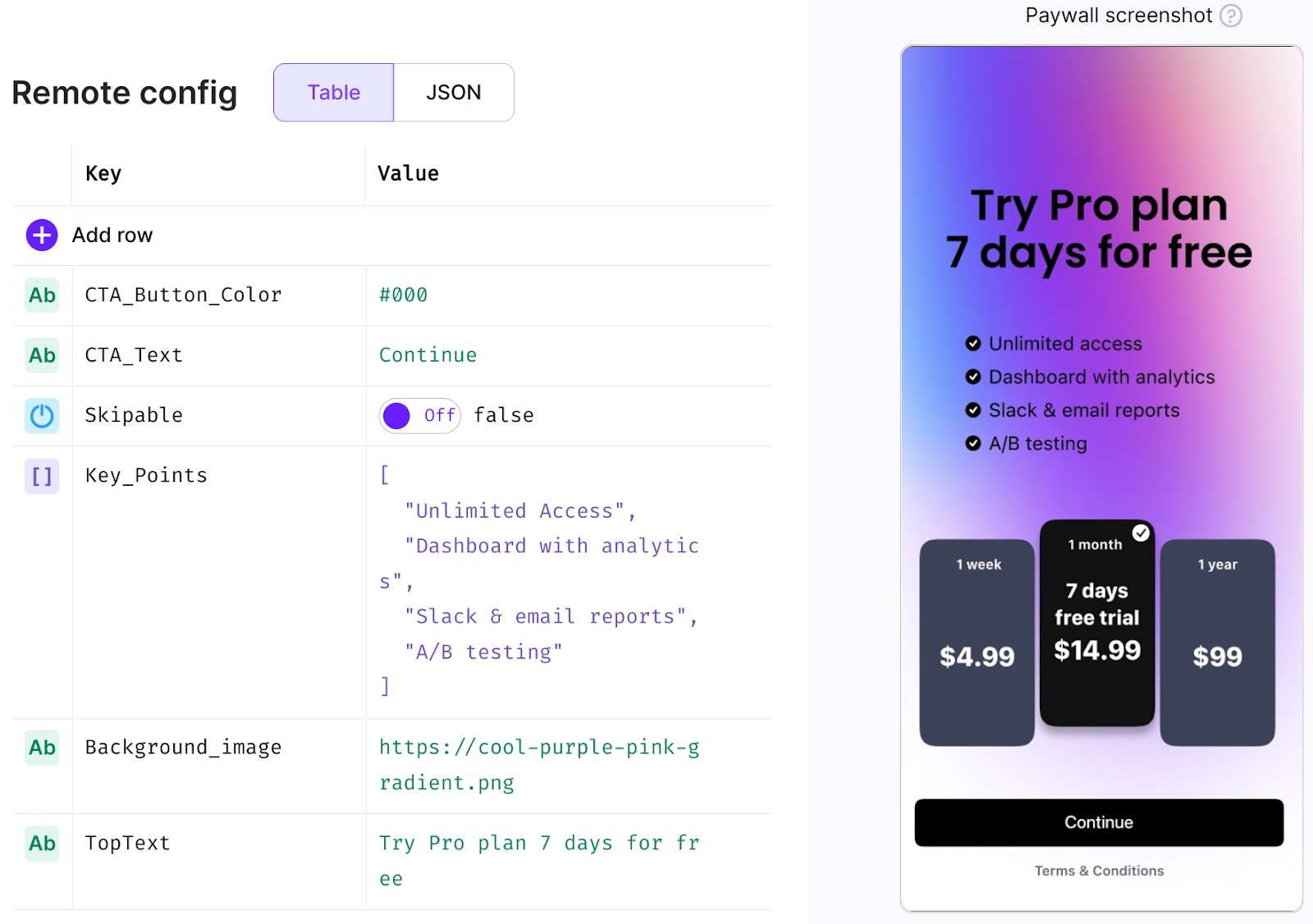Edit the CTA_Text value Continue
Screen dimensions: 1313x924
pos(428,355)
